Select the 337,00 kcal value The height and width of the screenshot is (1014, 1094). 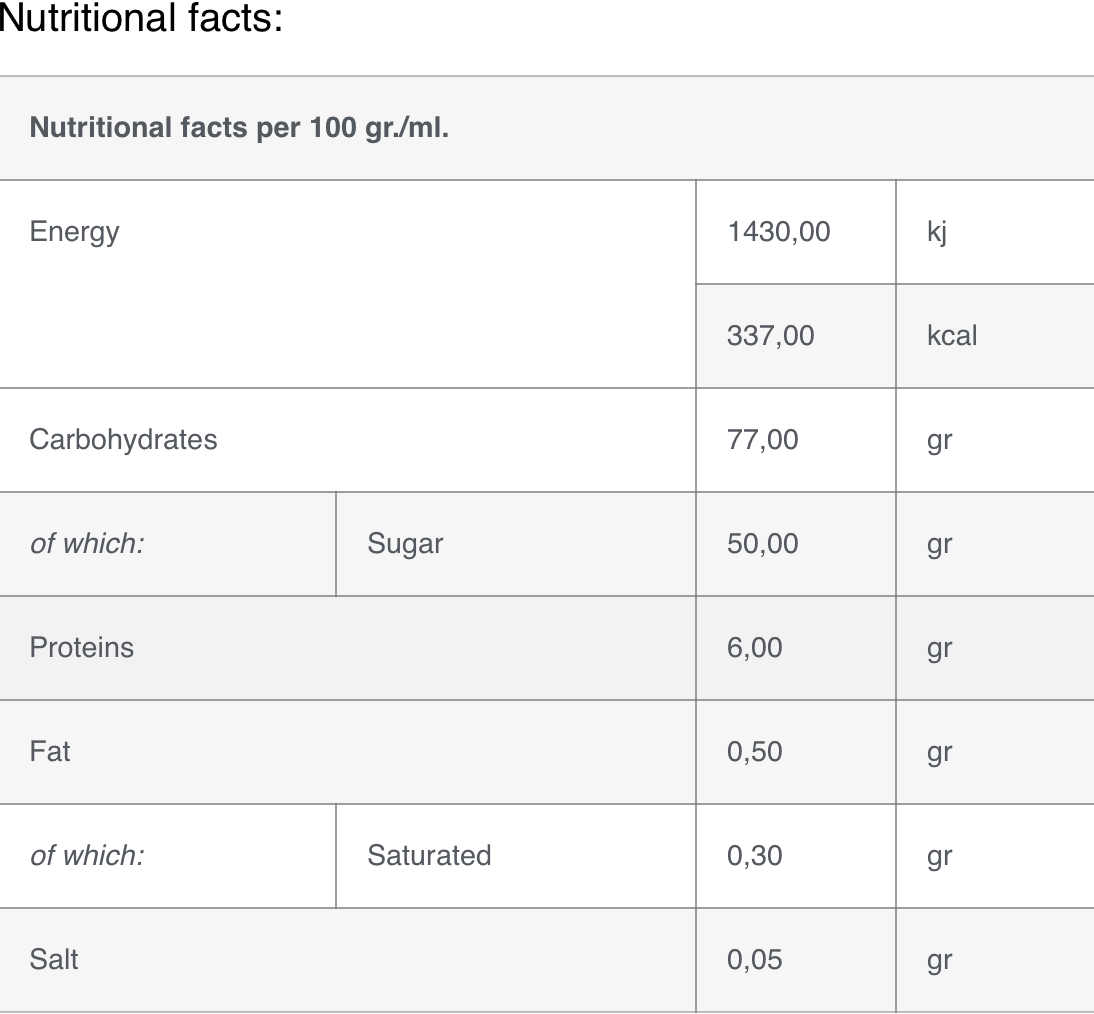pyautogui.click(x=770, y=336)
